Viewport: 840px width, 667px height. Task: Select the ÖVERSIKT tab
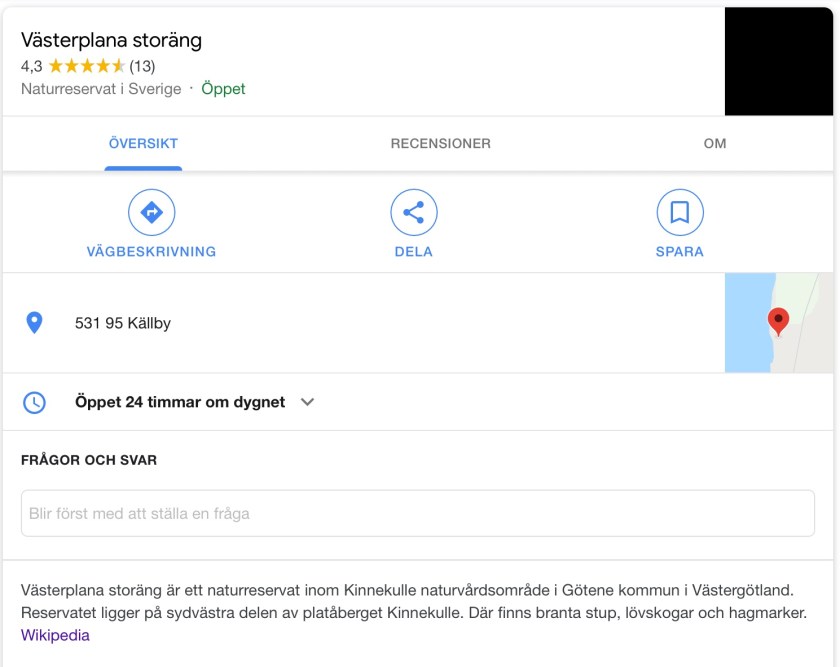click(143, 143)
